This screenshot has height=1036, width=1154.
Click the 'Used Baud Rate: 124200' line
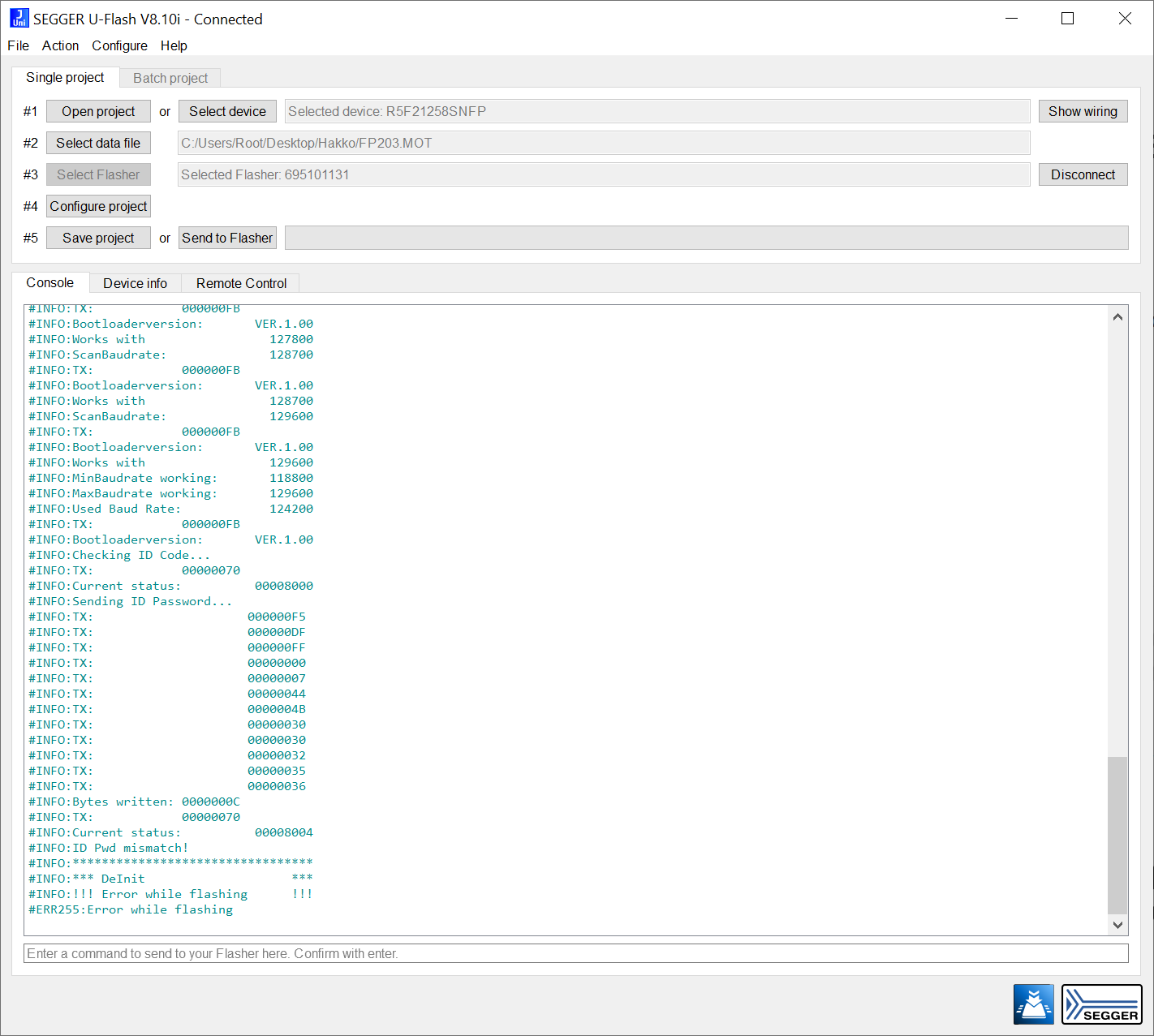(x=170, y=509)
